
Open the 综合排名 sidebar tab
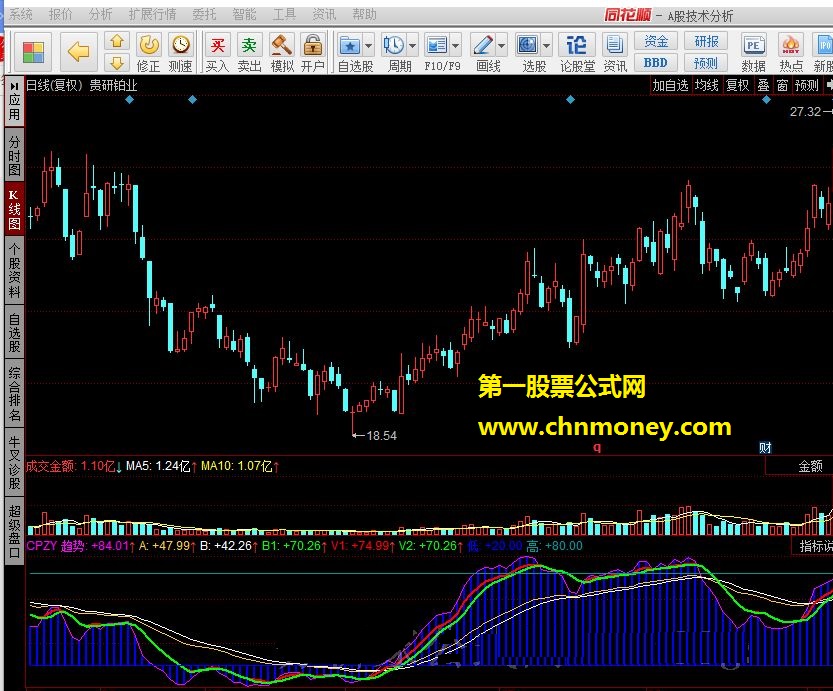tap(14, 394)
